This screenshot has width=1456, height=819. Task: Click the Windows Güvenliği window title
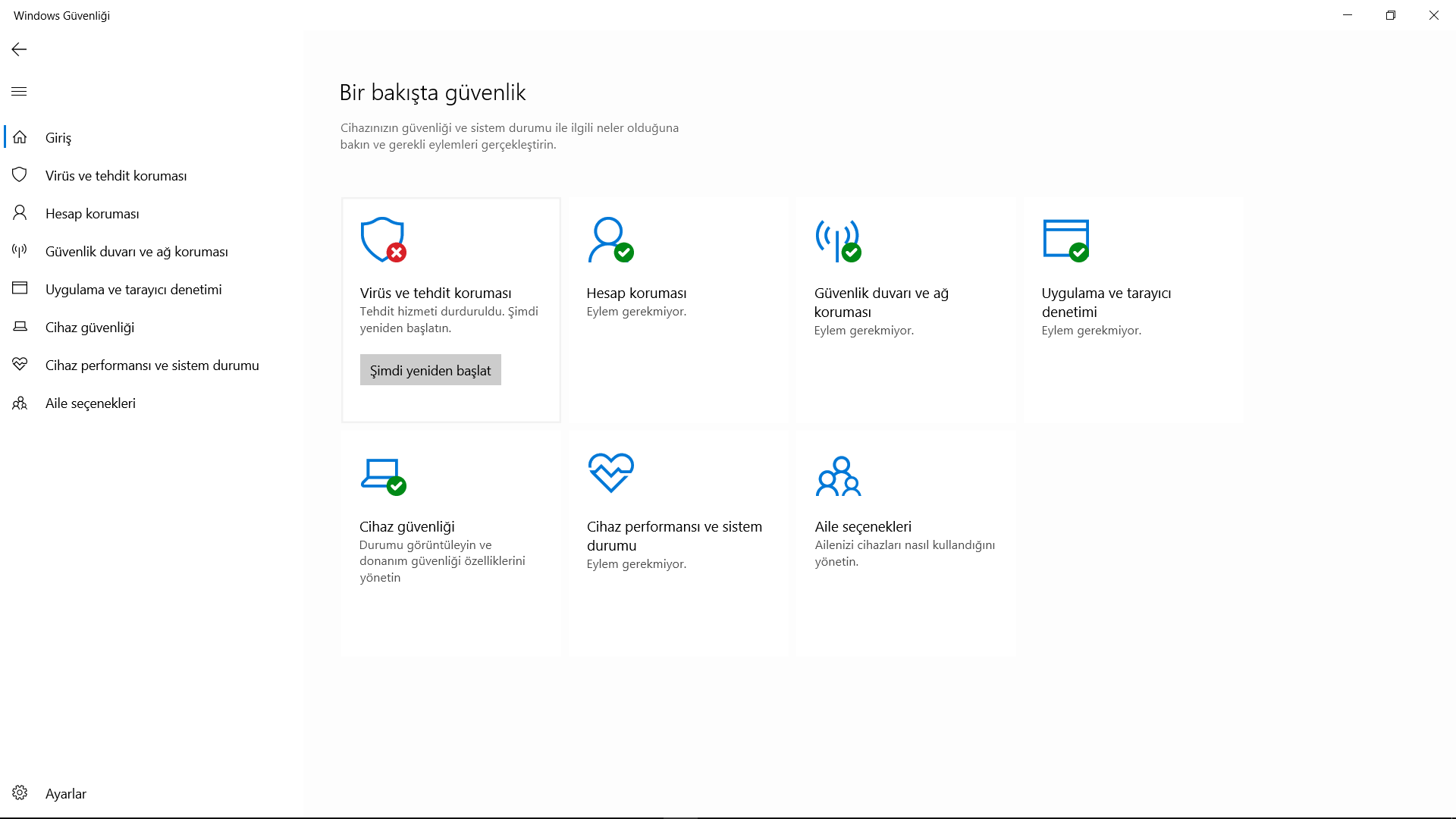(x=61, y=15)
